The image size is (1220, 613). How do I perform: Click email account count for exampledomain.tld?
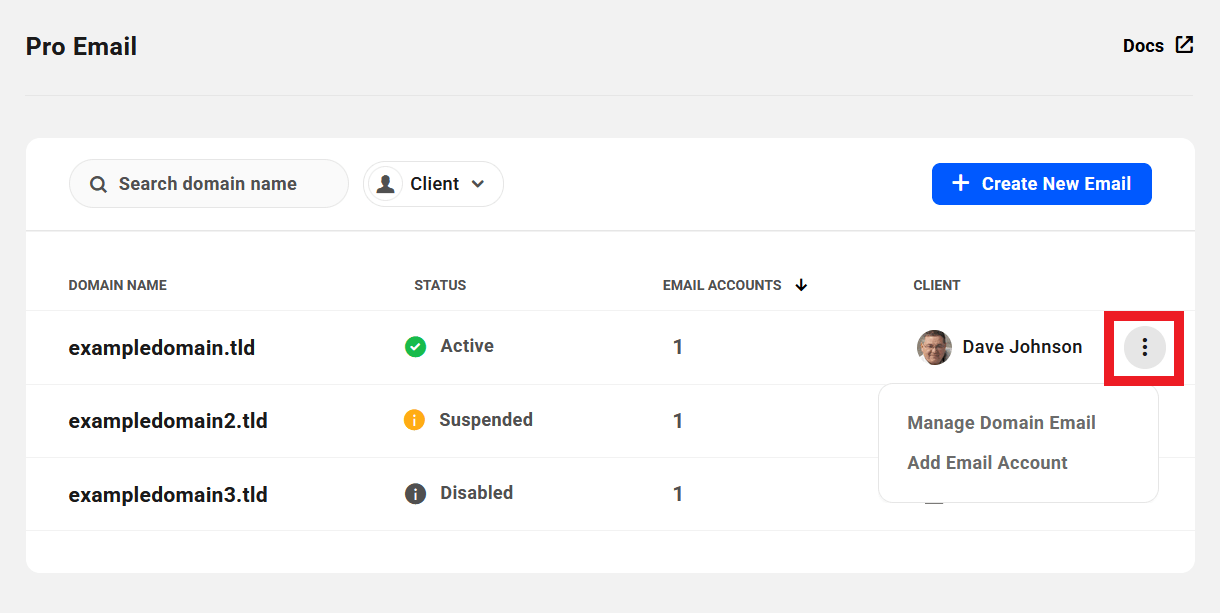click(678, 347)
